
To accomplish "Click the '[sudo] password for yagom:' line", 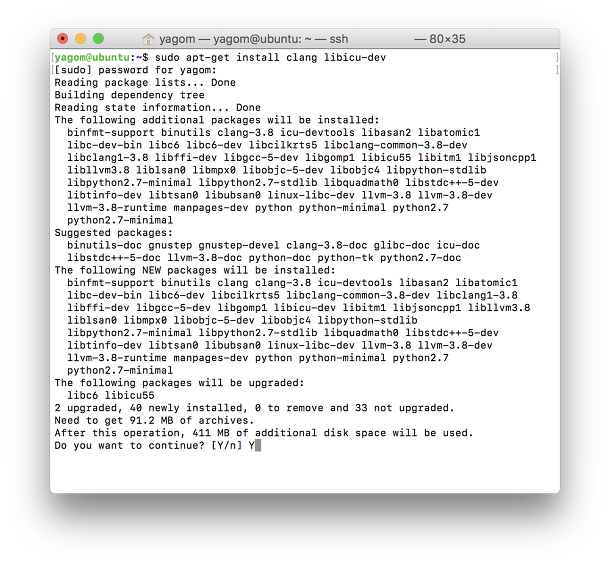I will pos(135,70).
